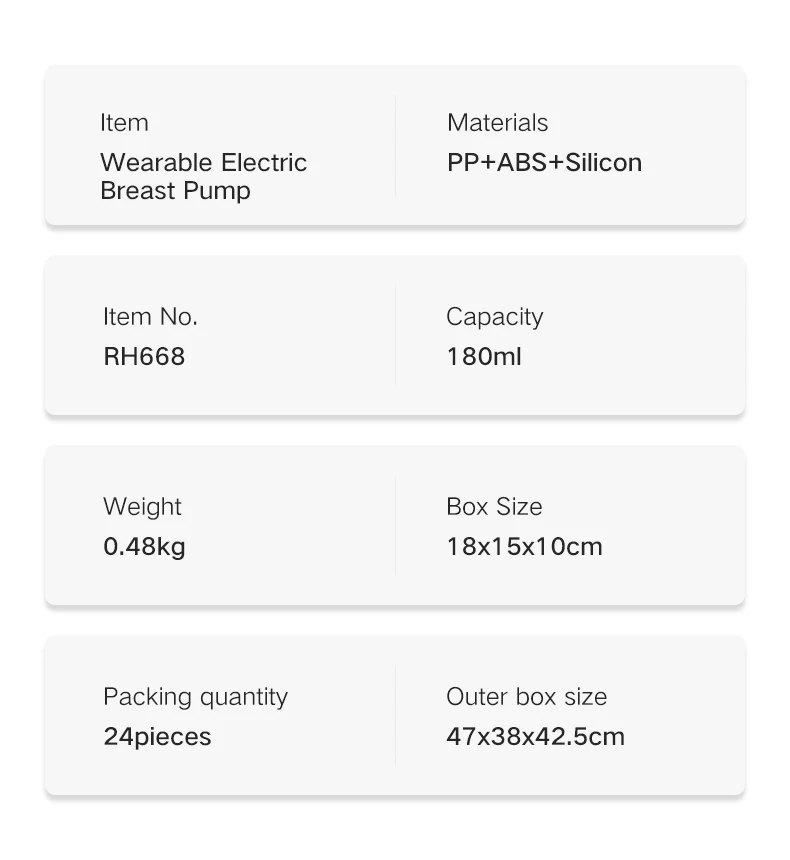Select the "24pieces" quantity value

tap(157, 737)
